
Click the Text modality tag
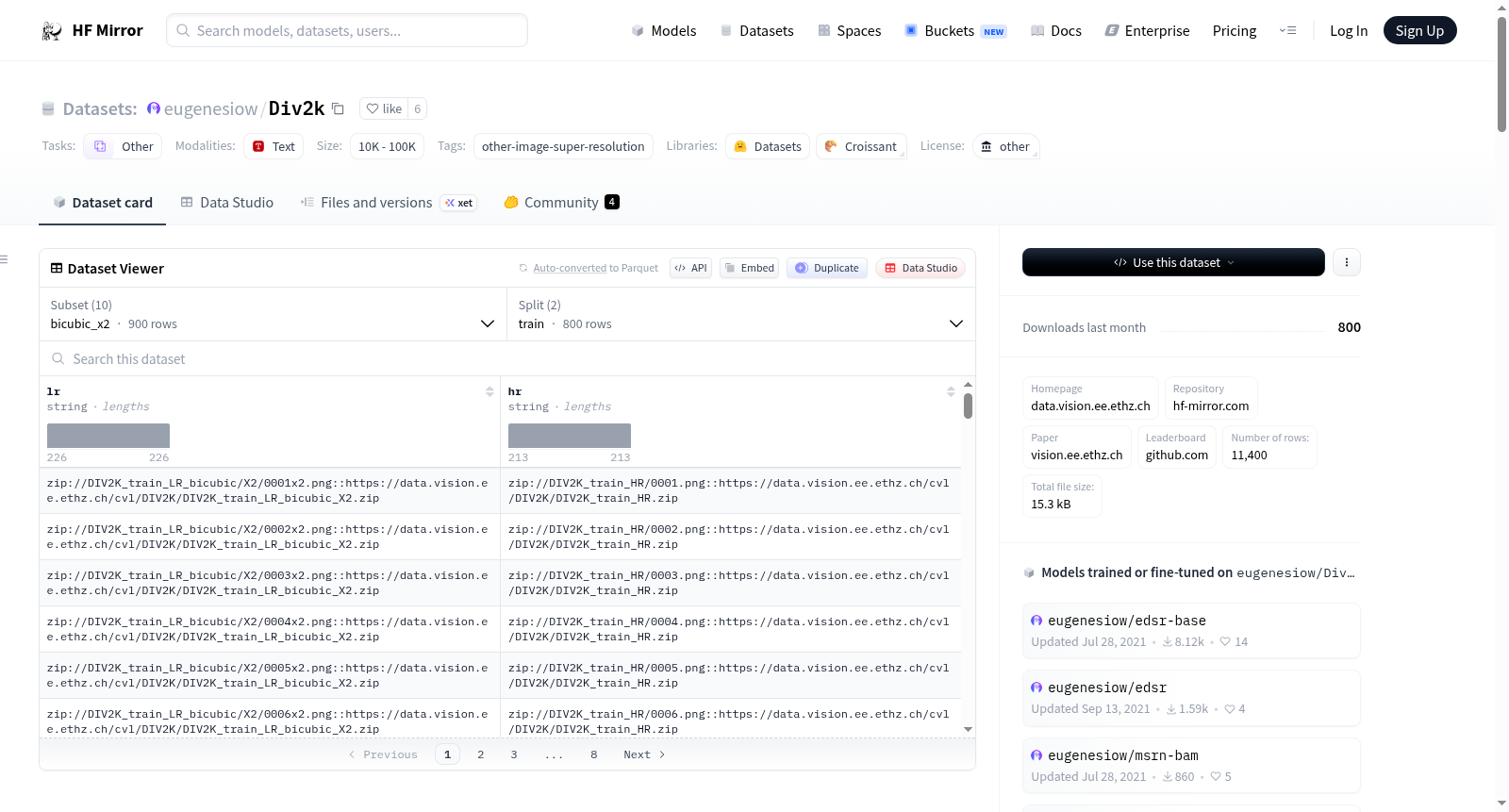tap(274, 146)
